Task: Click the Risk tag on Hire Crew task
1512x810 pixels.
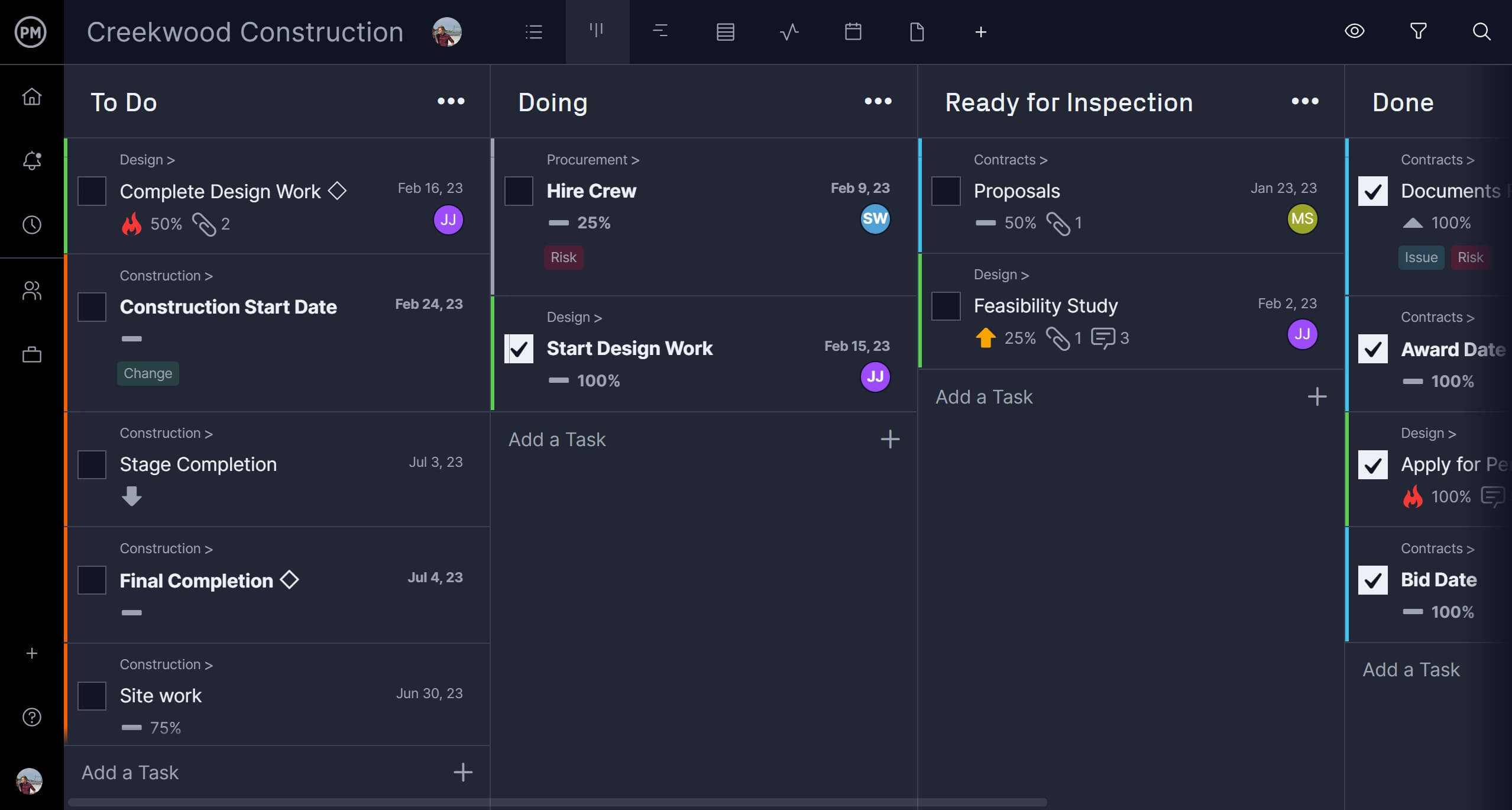Action: (x=562, y=257)
